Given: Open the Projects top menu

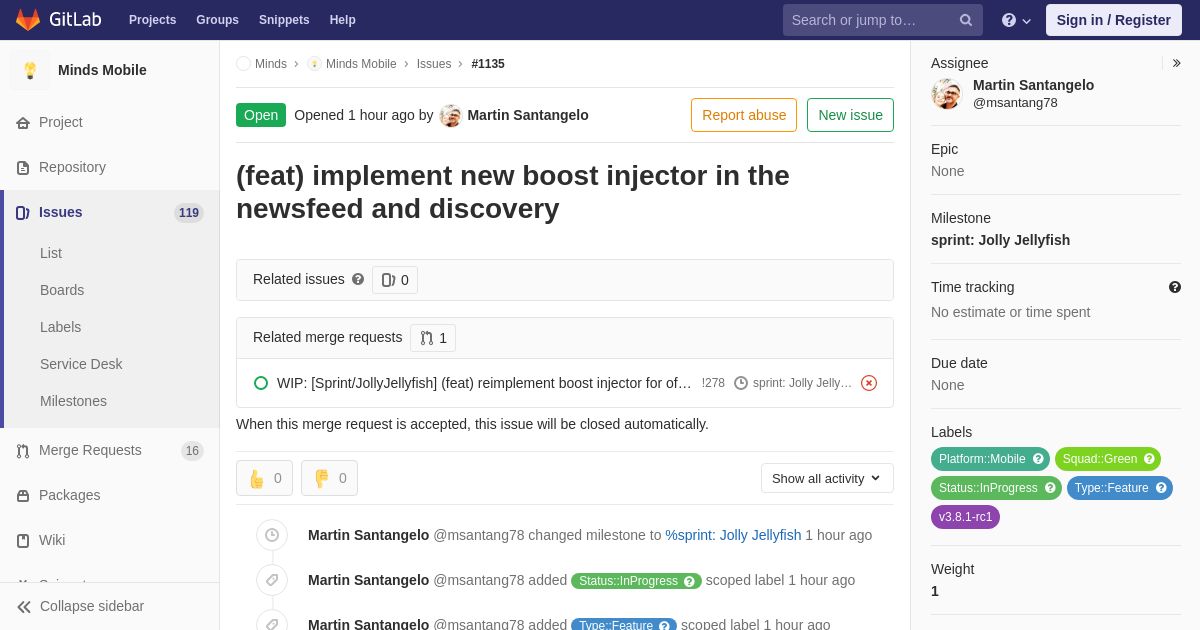Looking at the screenshot, I should (x=152, y=20).
